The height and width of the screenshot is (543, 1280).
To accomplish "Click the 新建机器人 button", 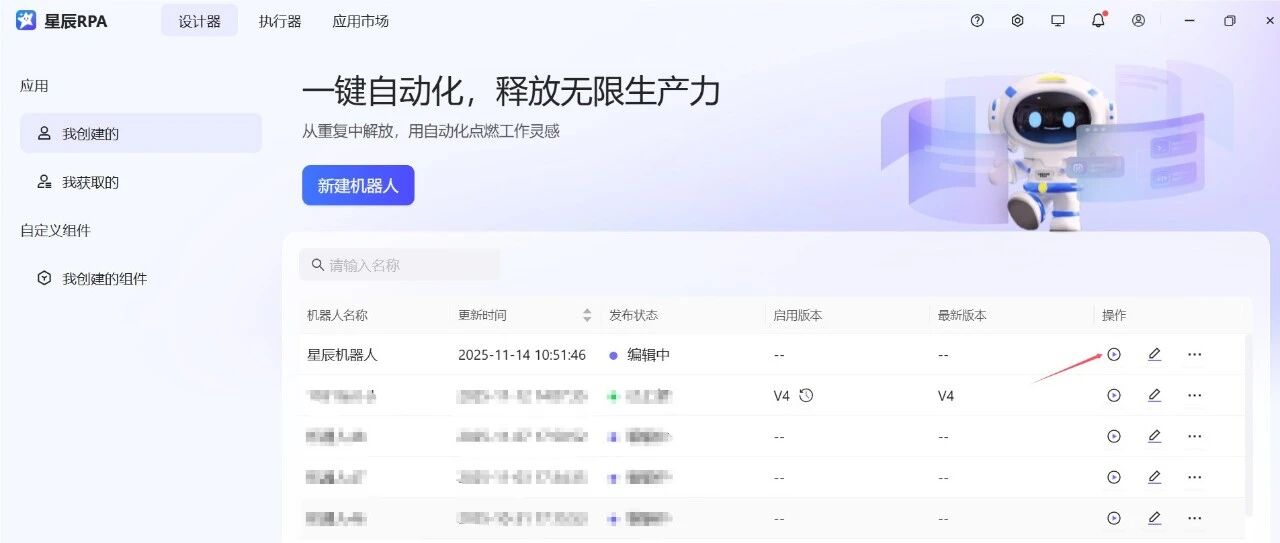I will pos(358,185).
